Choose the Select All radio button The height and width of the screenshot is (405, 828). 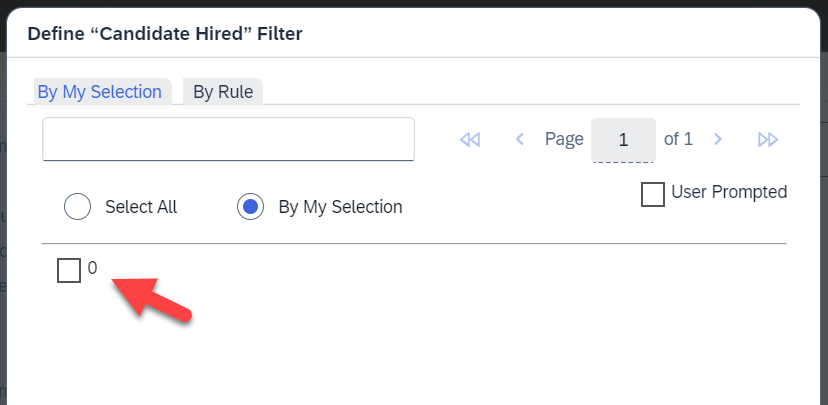77,206
